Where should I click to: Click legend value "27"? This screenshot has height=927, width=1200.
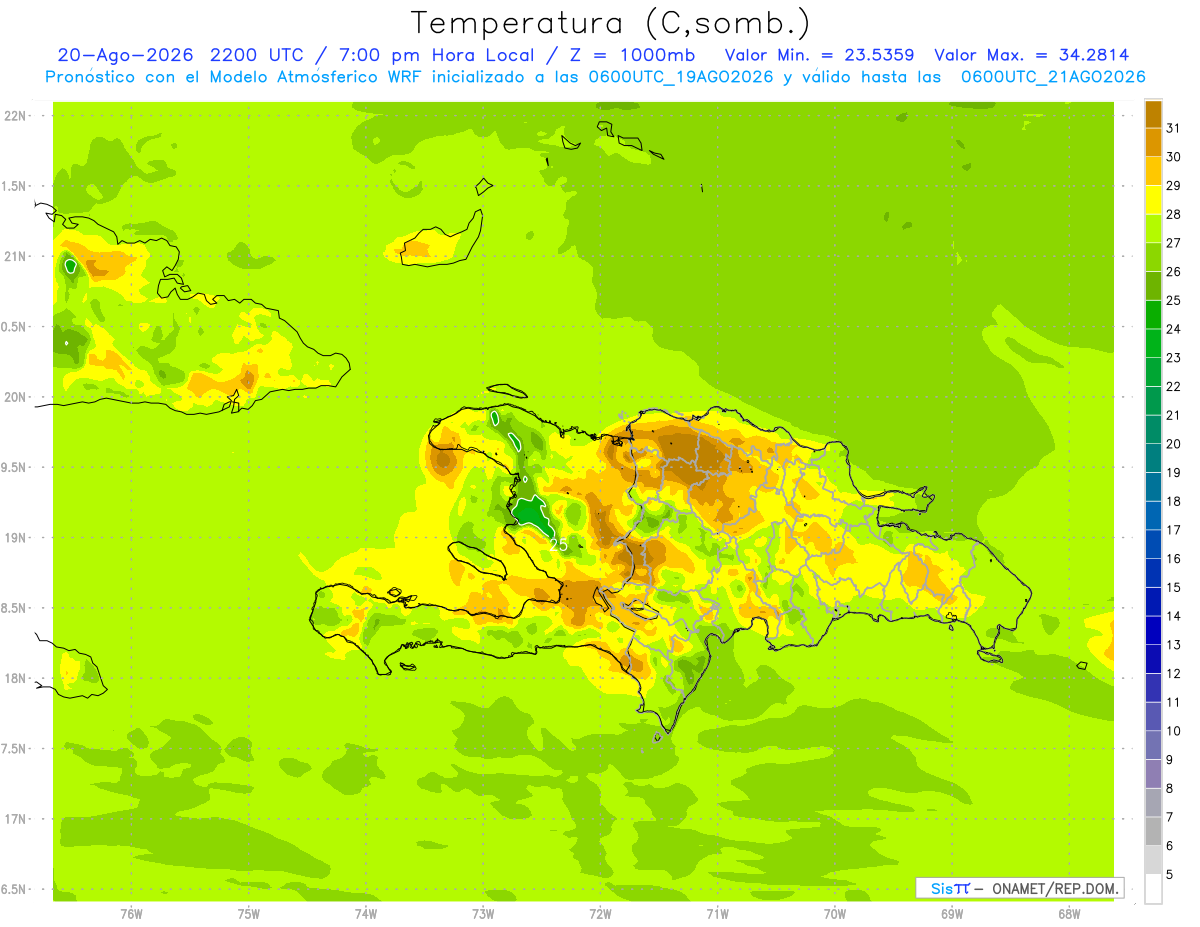pos(1173,243)
